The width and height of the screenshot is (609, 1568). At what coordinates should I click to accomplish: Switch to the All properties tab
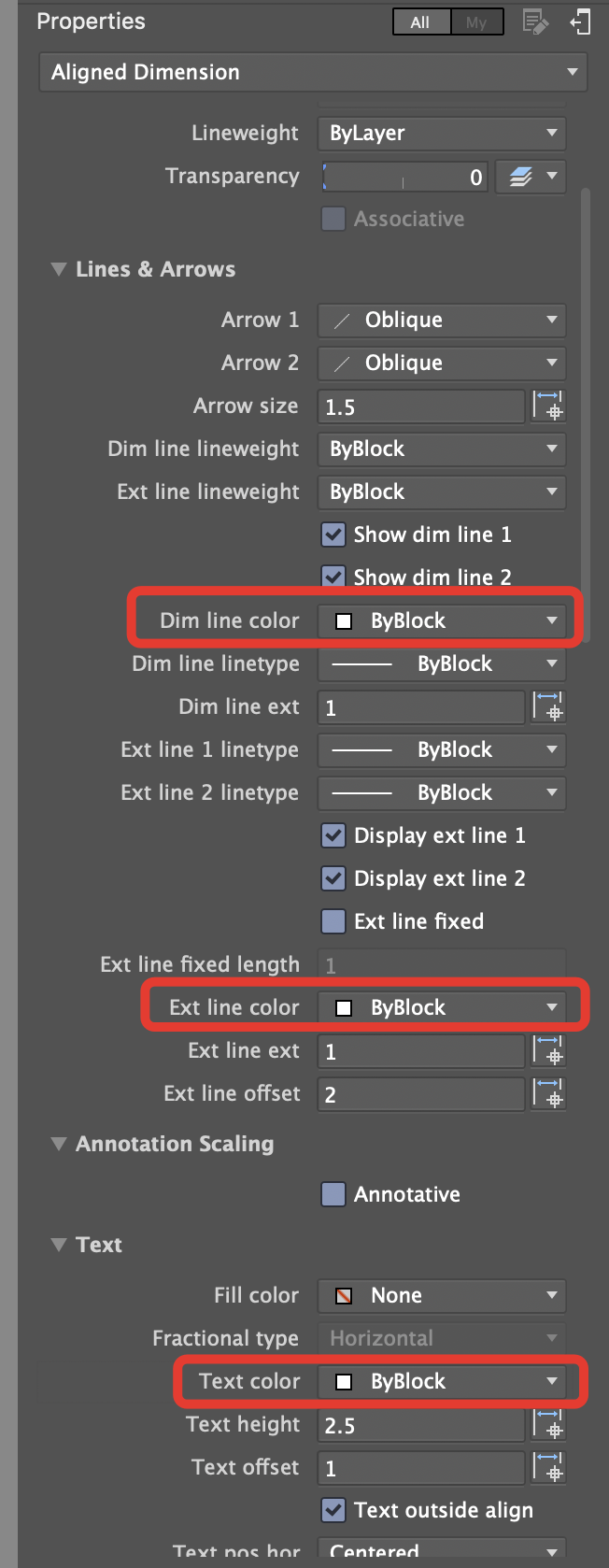pyautogui.click(x=420, y=21)
